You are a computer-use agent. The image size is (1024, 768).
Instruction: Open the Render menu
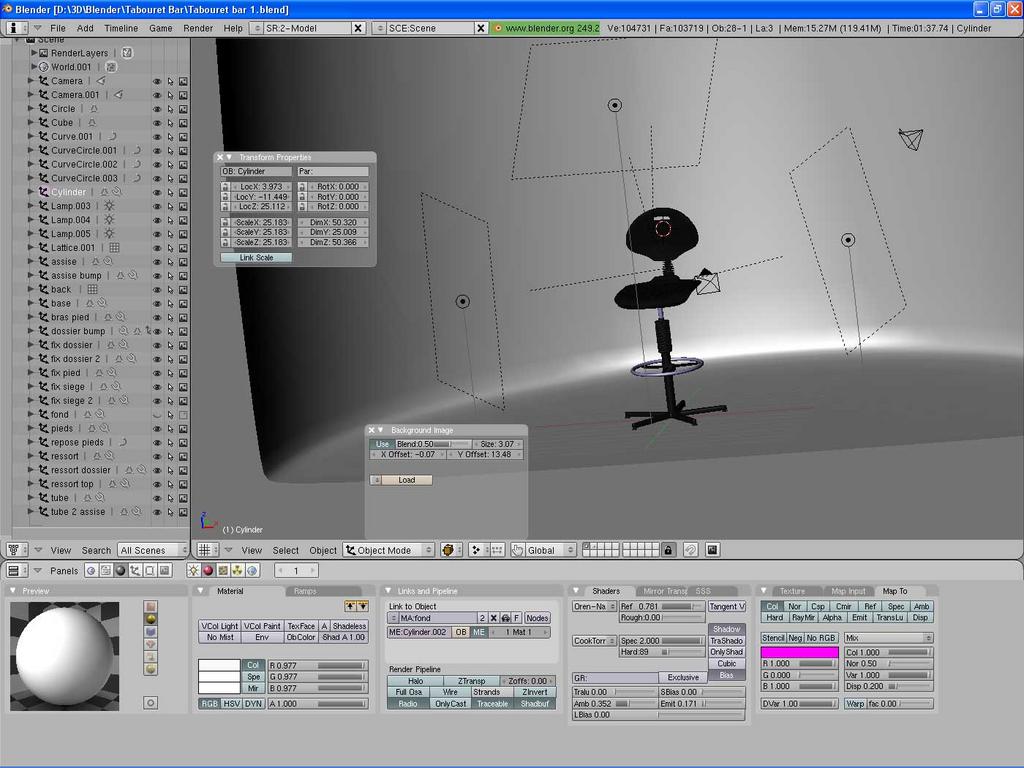[x=198, y=28]
